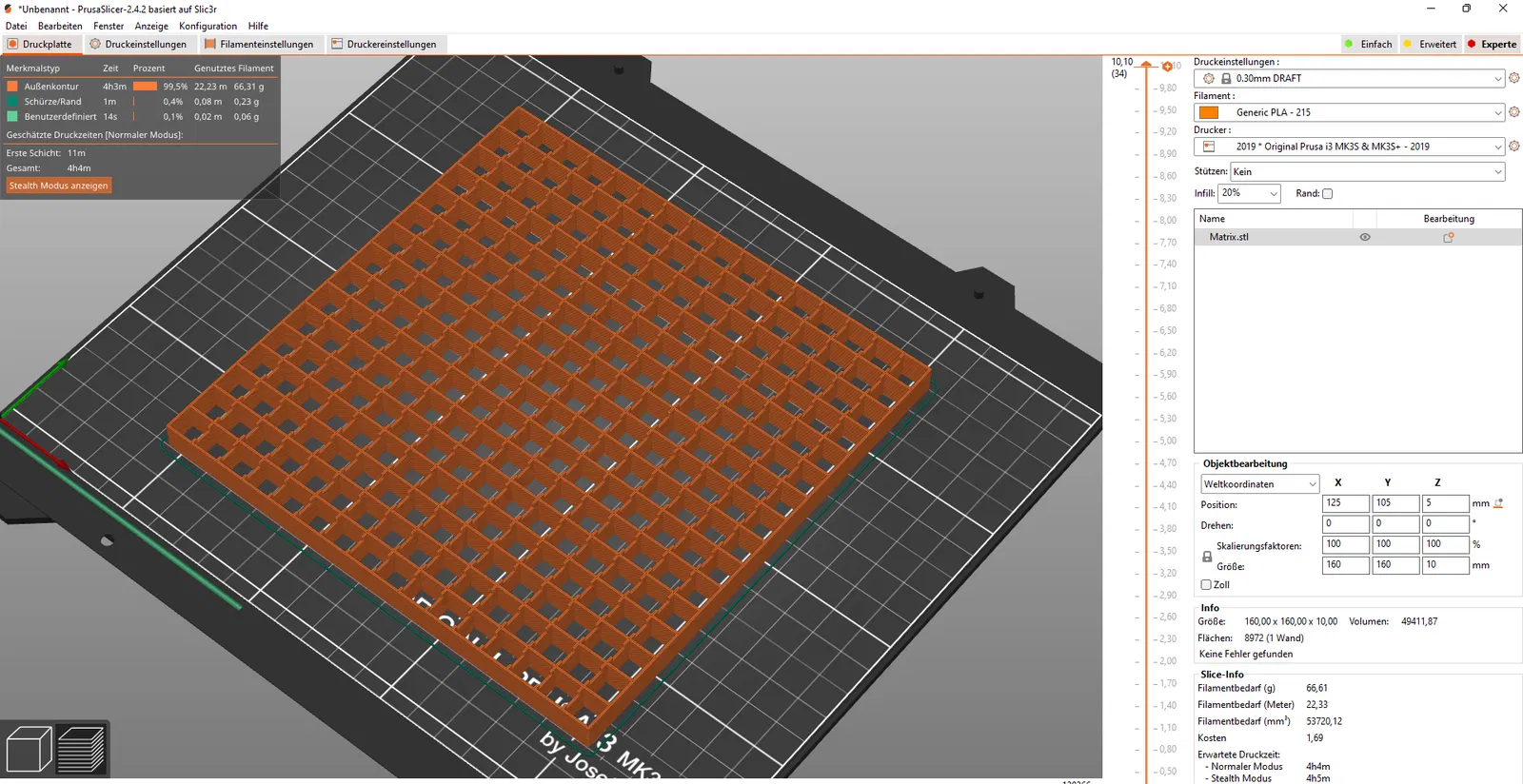Screen dimensions: 1523x784
Task: Toggle Matrix.stl visibility eye icon
Action: coord(1365,237)
